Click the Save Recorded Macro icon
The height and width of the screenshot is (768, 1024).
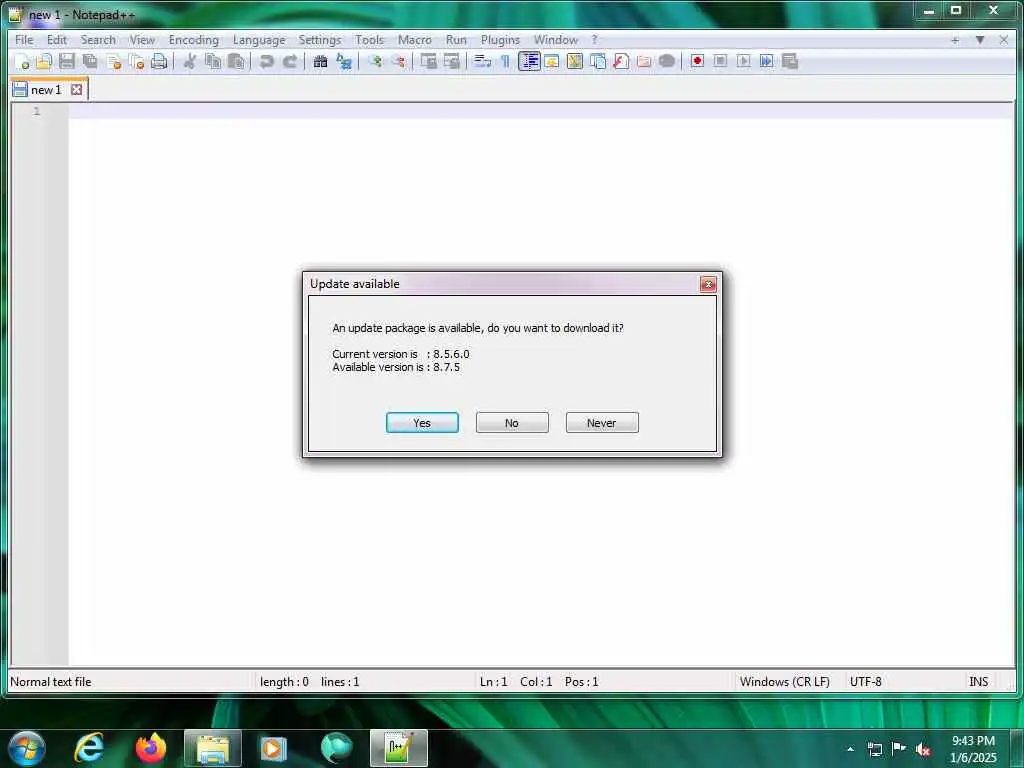[x=790, y=61]
